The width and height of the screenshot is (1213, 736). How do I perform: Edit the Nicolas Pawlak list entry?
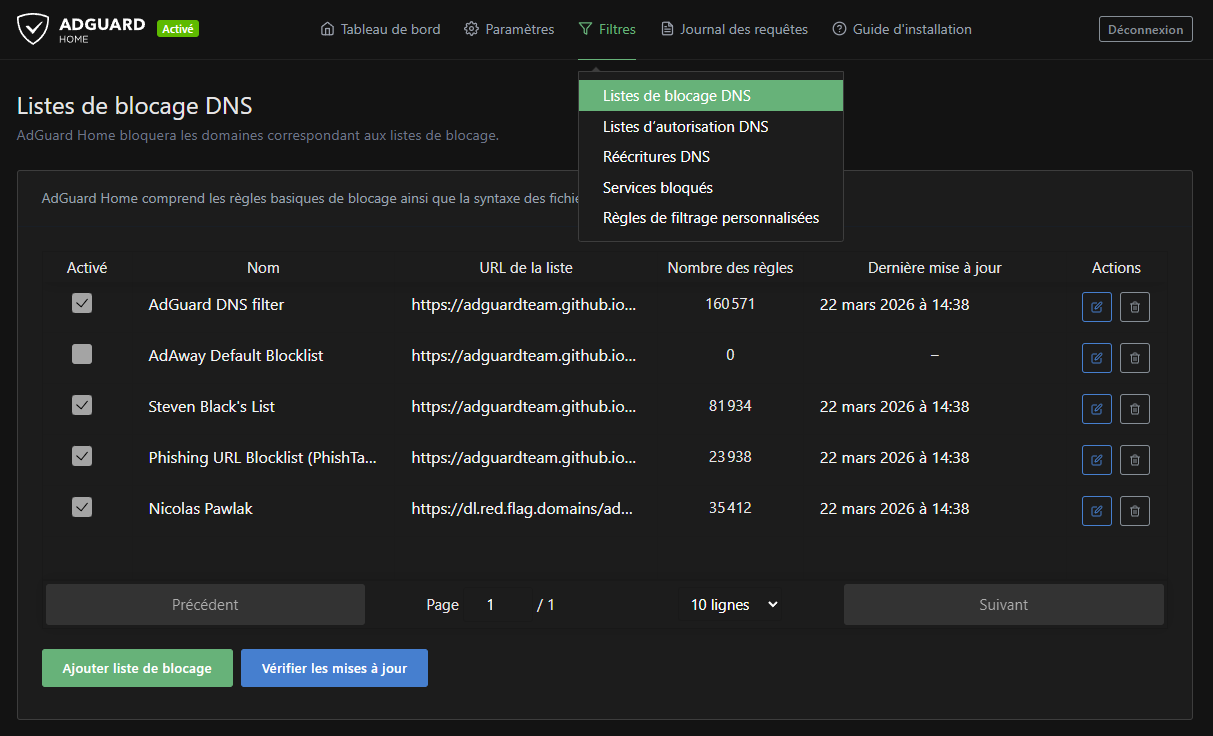click(x=1097, y=511)
